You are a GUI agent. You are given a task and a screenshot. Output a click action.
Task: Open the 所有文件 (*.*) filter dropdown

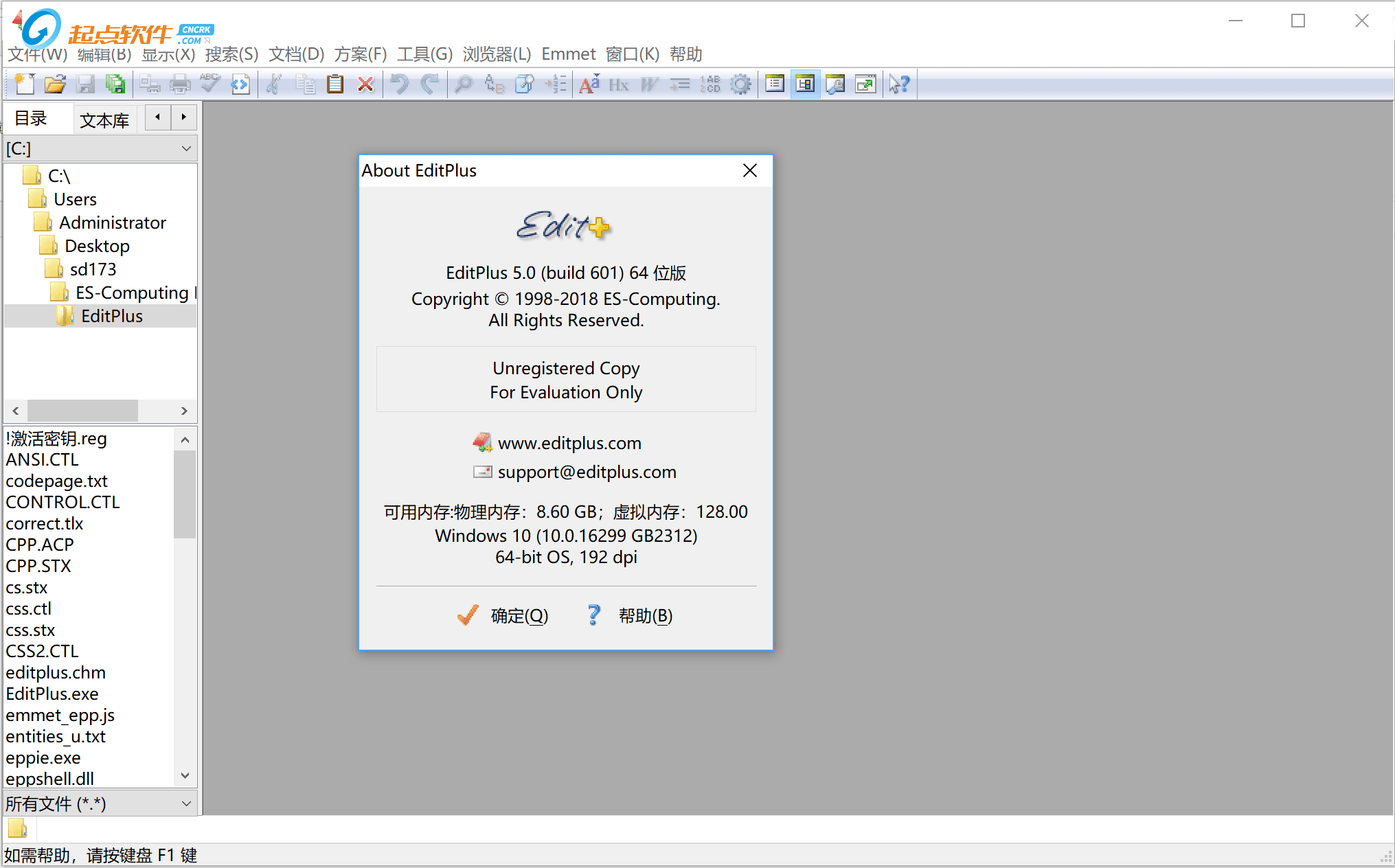186,803
